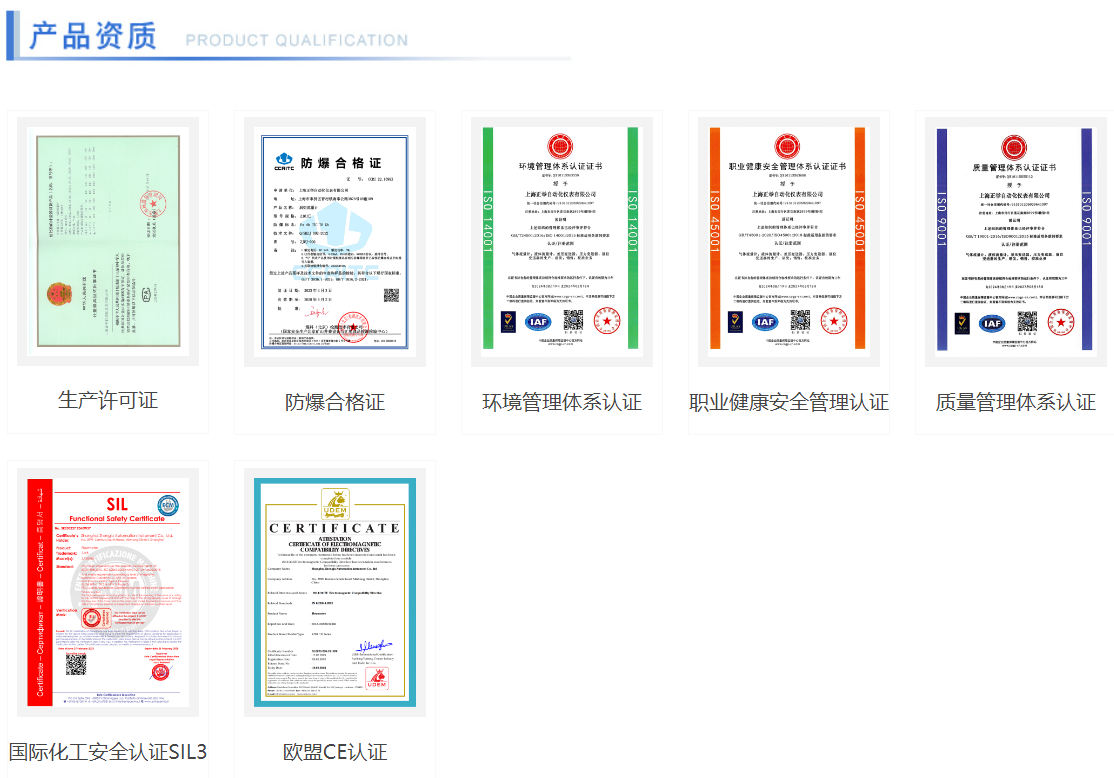
Task: Click the 防爆合格证 caption text
Action: pos(335,403)
